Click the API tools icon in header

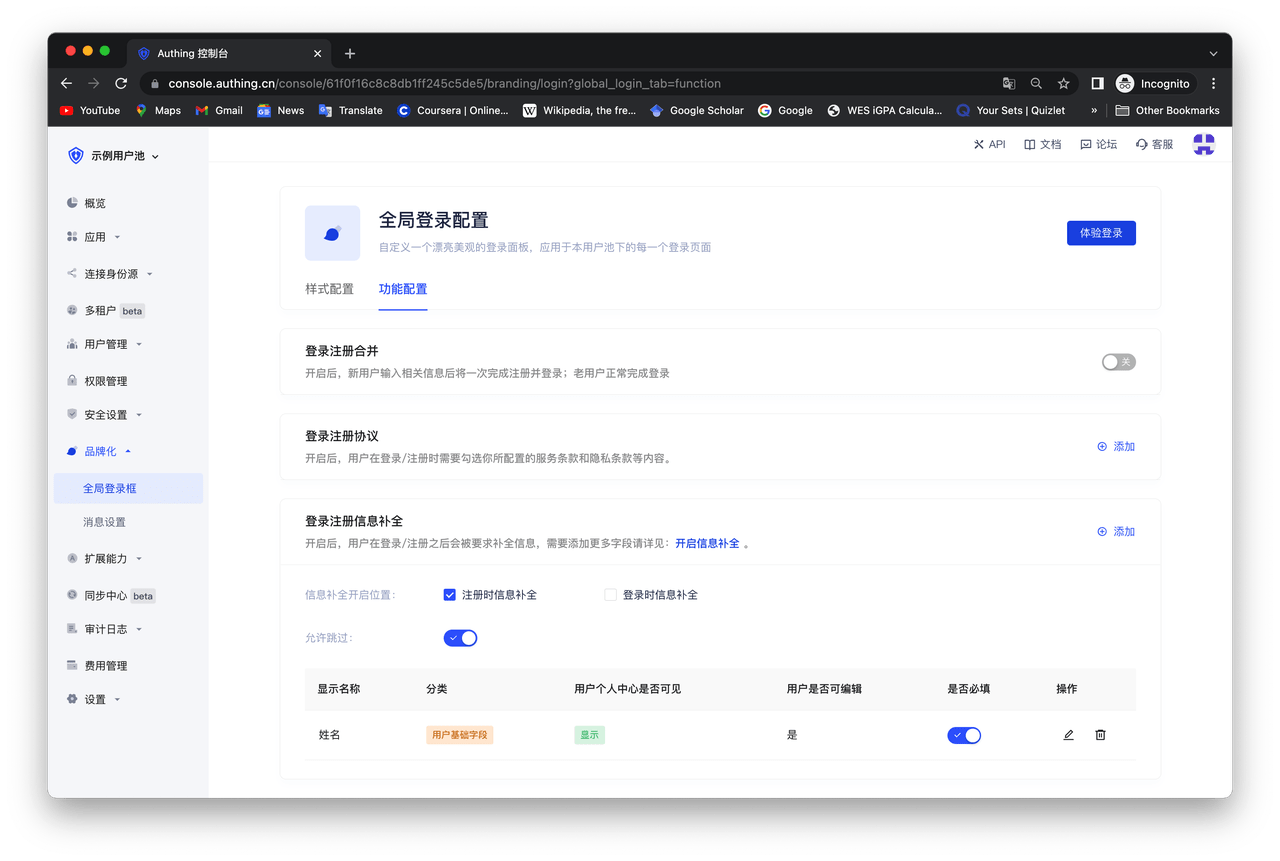click(979, 145)
